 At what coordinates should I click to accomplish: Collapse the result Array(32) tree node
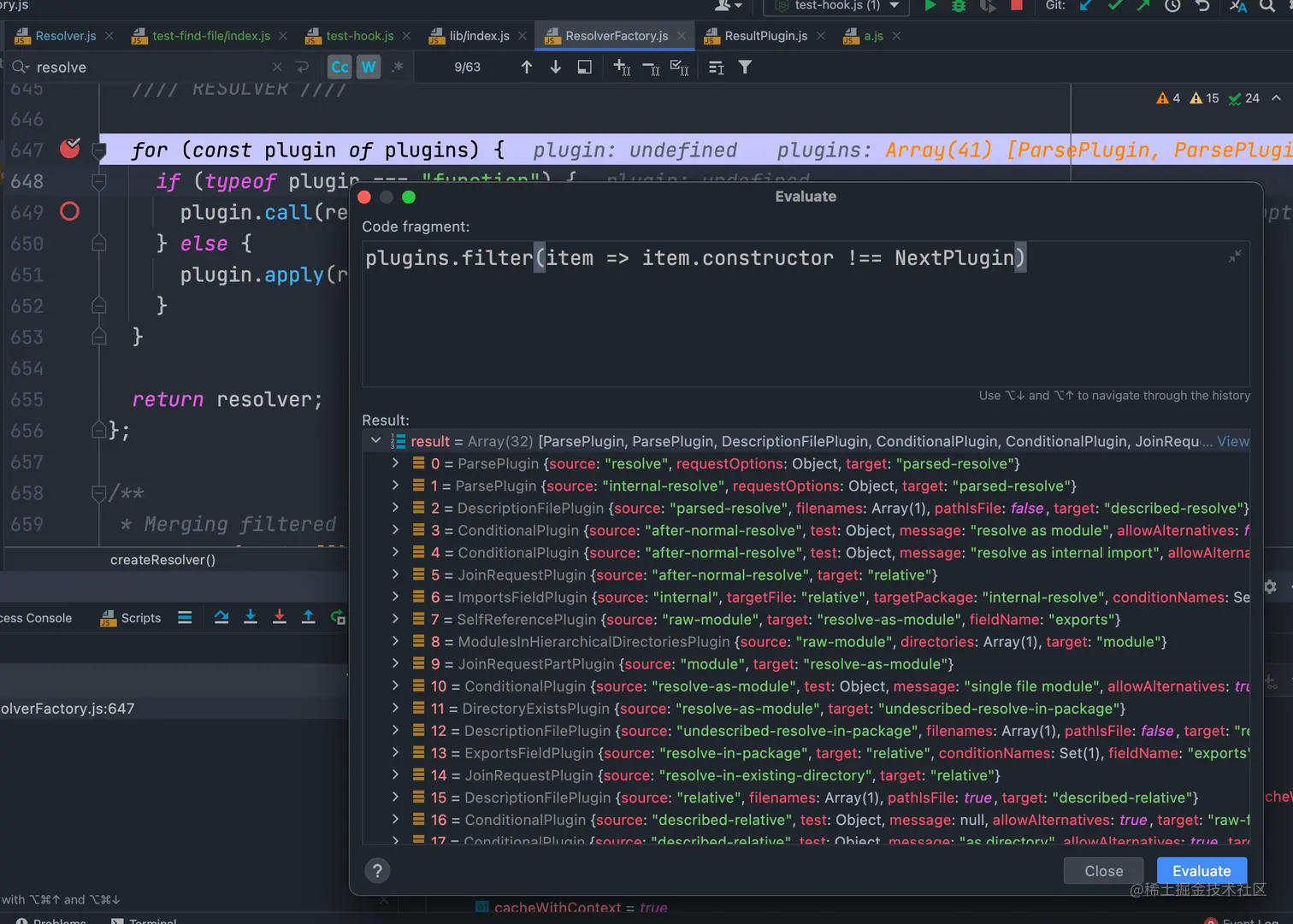coord(375,441)
